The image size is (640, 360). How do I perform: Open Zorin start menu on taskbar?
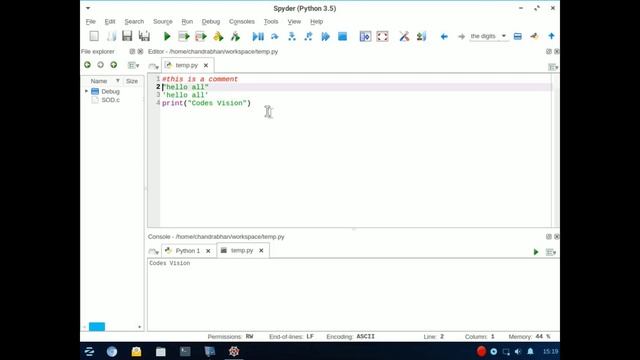pyautogui.click(x=89, y=351)
